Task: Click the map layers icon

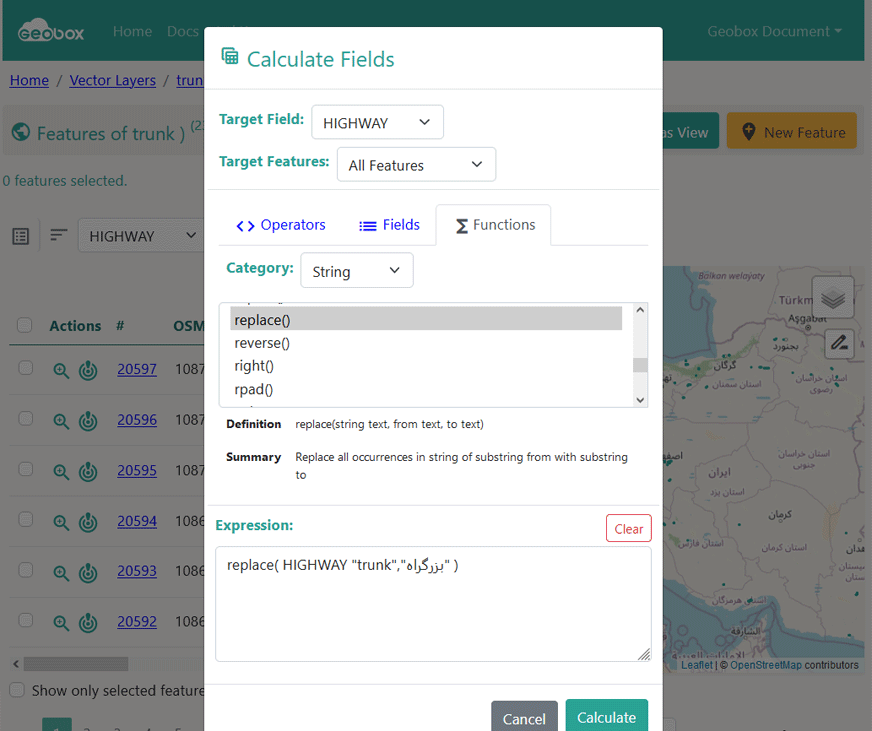Action: pos(833,297)
